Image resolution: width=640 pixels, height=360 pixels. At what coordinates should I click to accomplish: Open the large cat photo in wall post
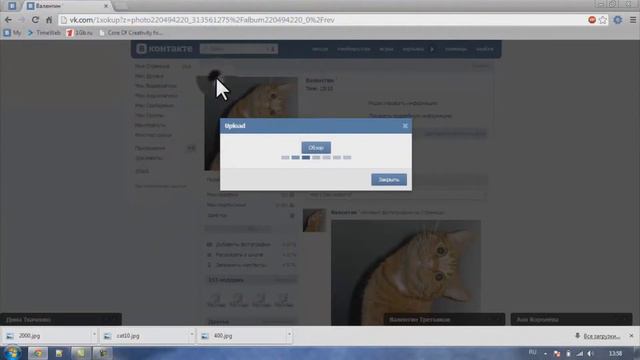pyautogui.click(x=406, y=273)
